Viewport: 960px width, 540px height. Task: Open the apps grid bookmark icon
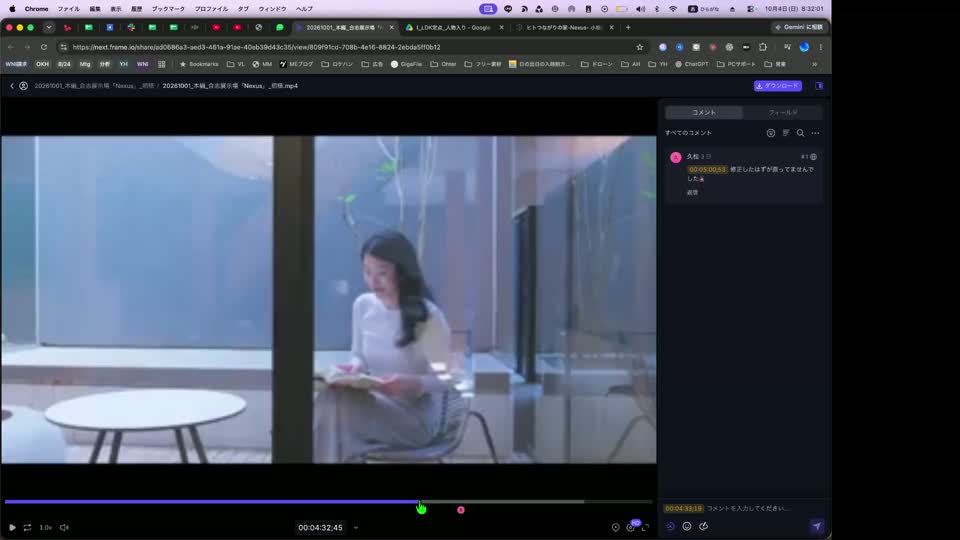162,64
